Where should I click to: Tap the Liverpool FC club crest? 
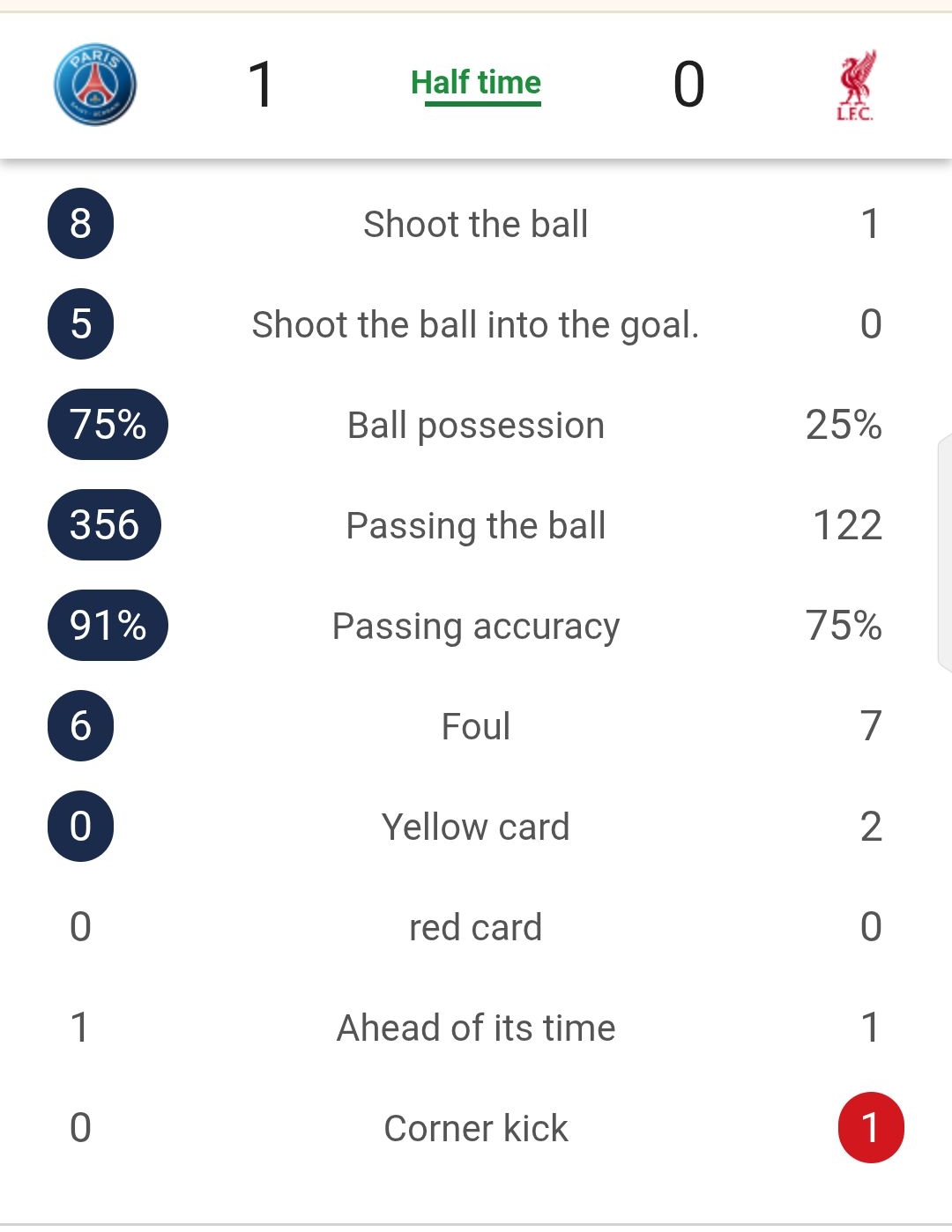(856, 85)
